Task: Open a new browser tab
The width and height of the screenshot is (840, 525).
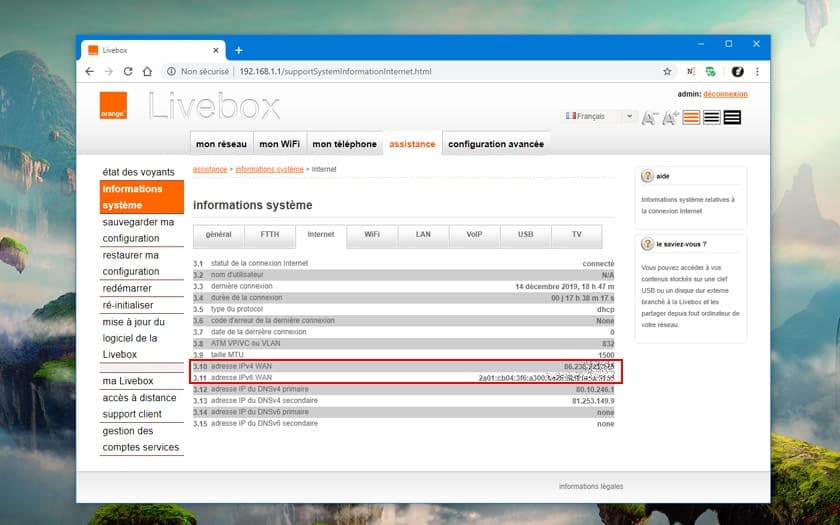Action: [239, 50]
